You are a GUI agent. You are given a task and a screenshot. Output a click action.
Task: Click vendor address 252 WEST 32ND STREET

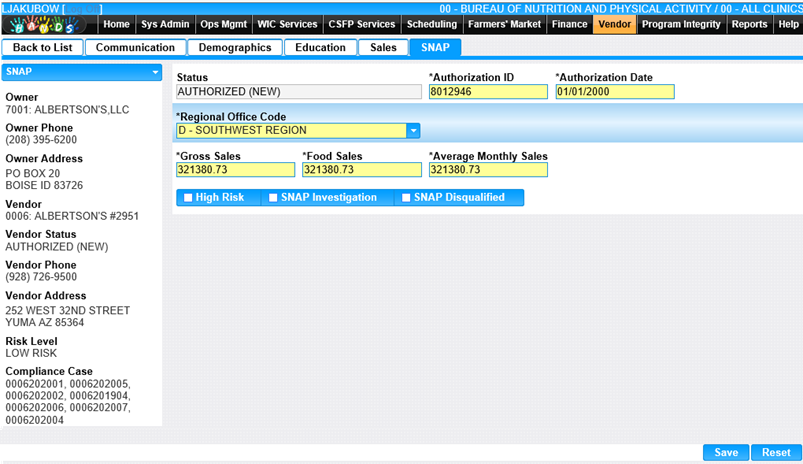pyautogui.click(x=68, y=310)
